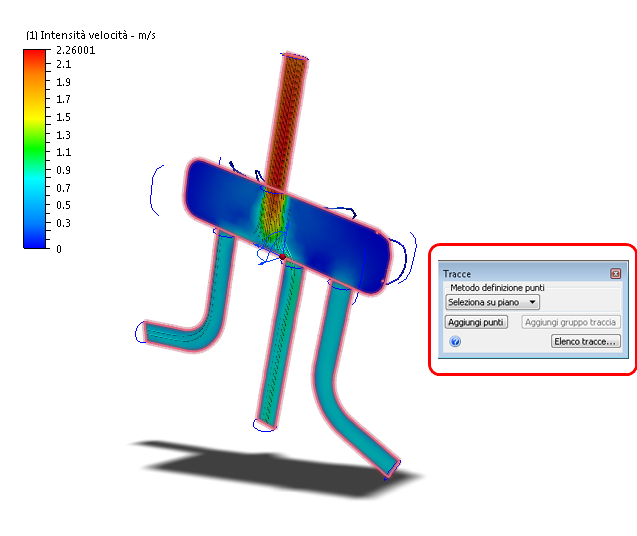
Task: Click the blue help icon in Tracce
Action: tap(455, 341)
